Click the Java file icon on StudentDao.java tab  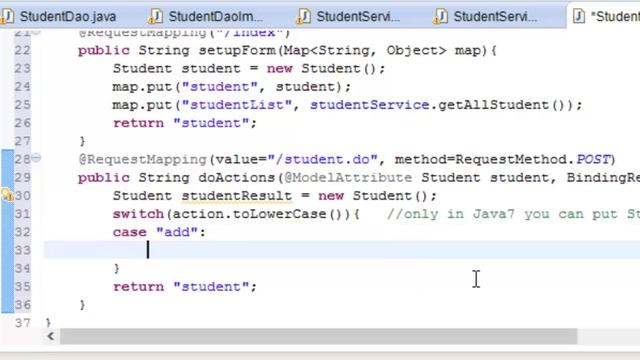tap(7, 17)
